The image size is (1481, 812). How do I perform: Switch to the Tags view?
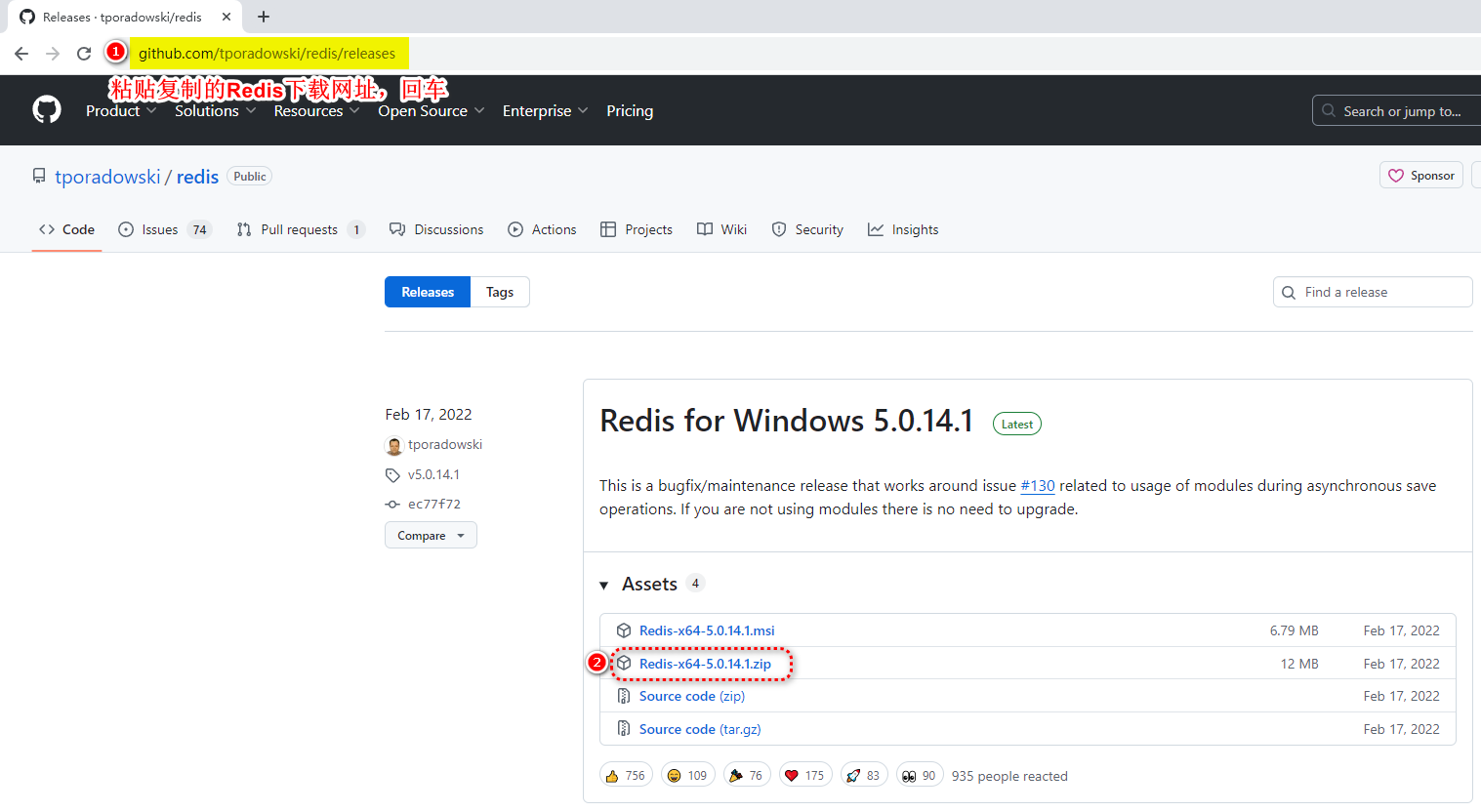pyautogui.click(x=500, y=292)
